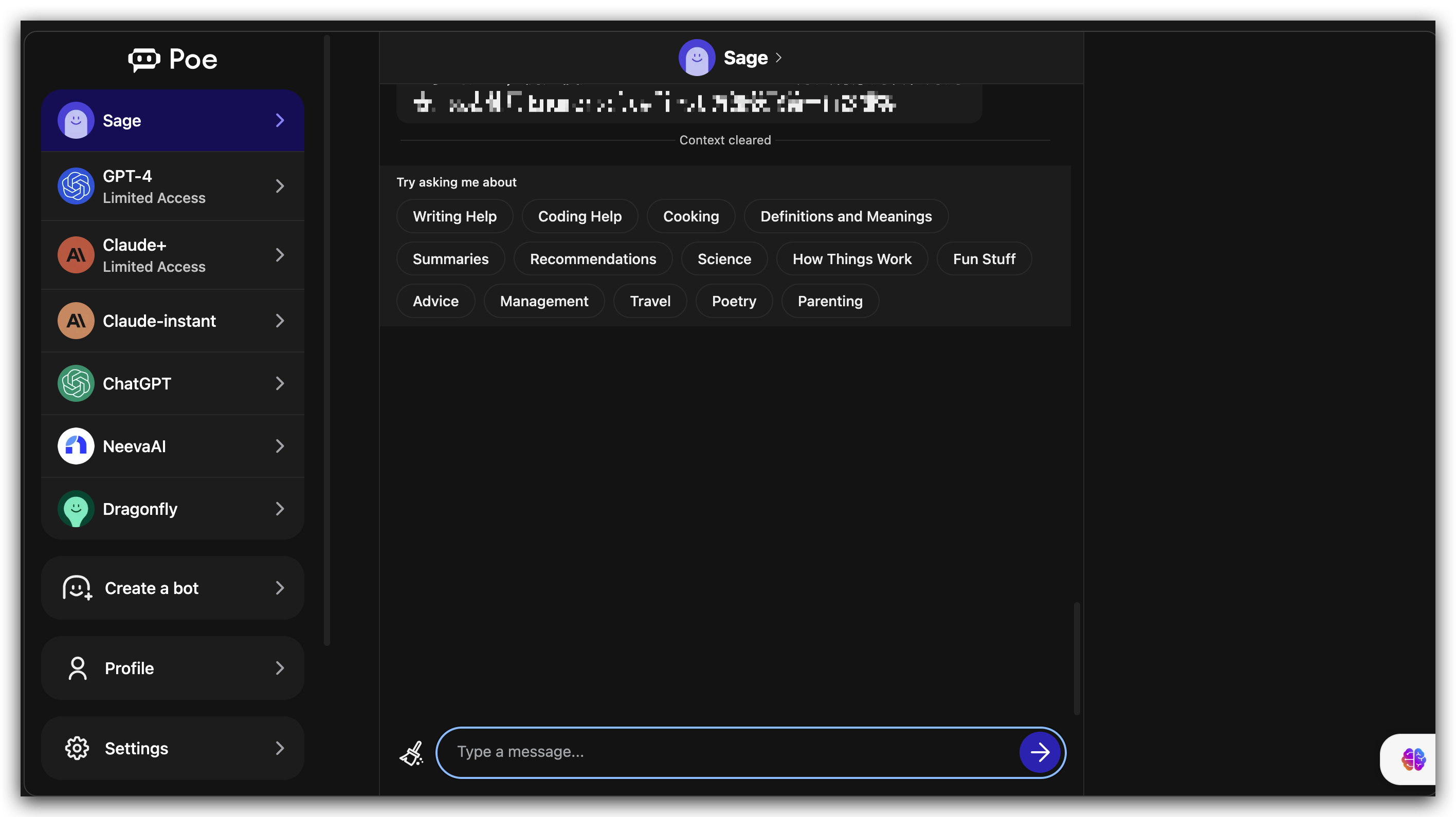This screenshot has height=817, width=1456.
Task: Click the ChatGPT green avatar icon
Action: (76, 384)
